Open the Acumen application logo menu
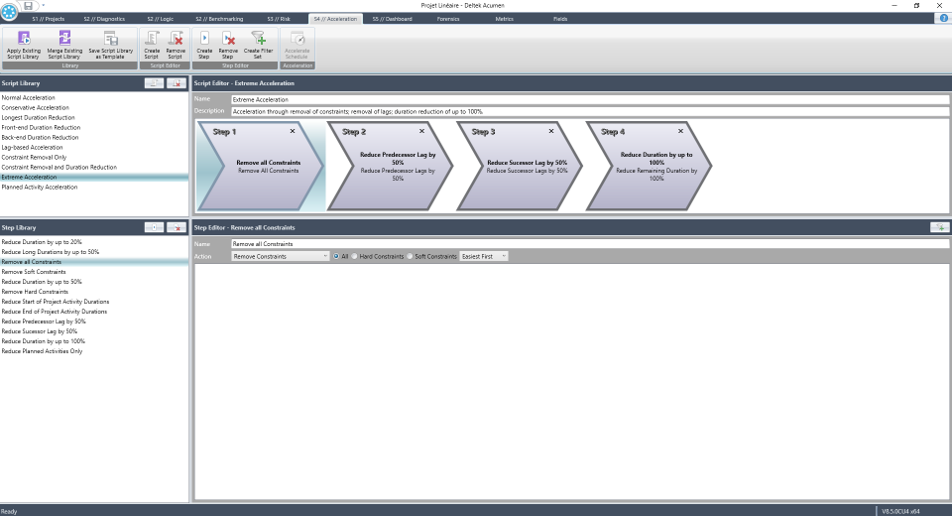This screenshot has width=952, height=516. pyautogui.click(x=9, y=11)
